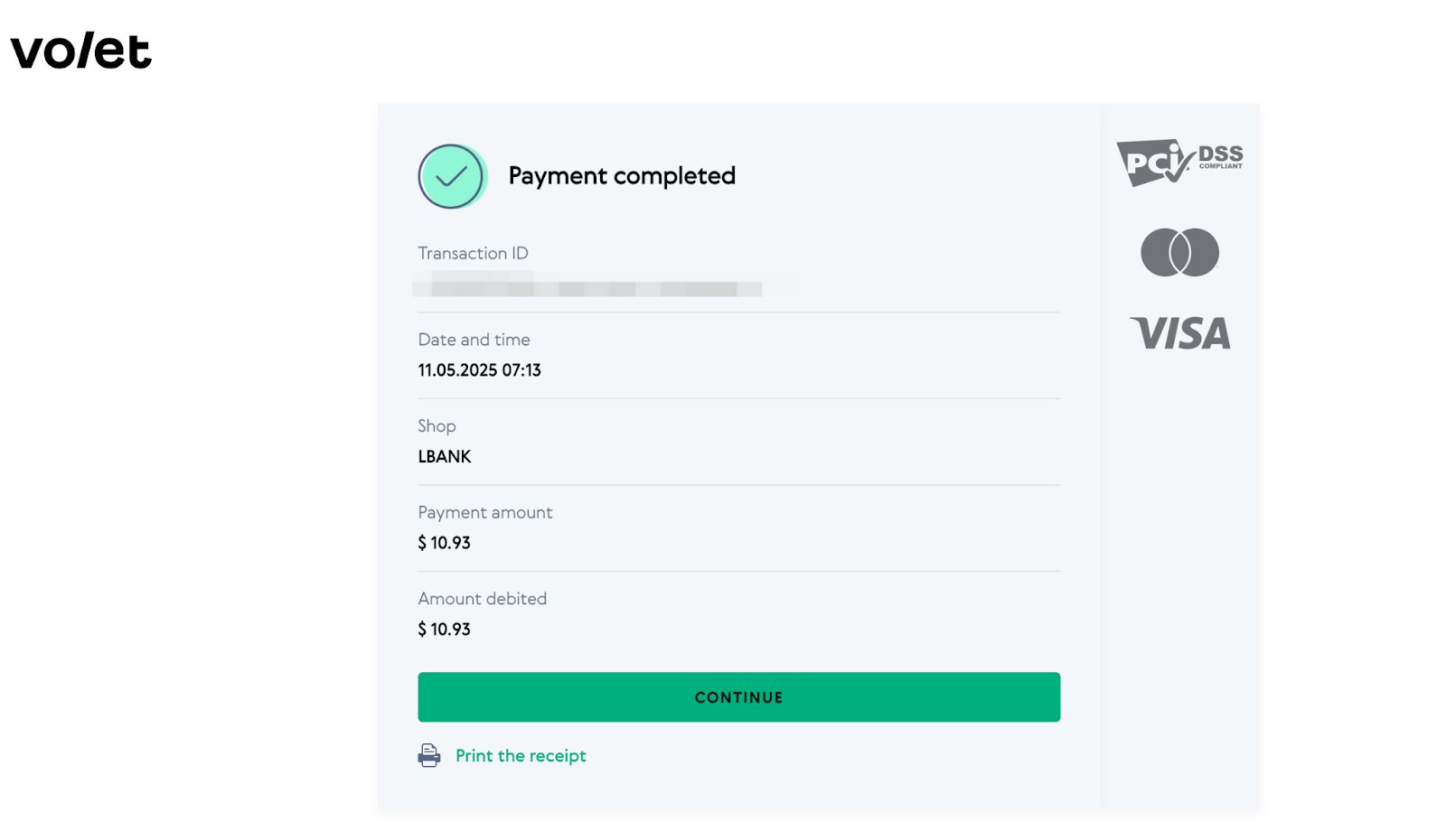The height and width of the screenshot is (840, 1446).
Task: Click the $ 10.93 payment amount value
Action: click(444, 543)
